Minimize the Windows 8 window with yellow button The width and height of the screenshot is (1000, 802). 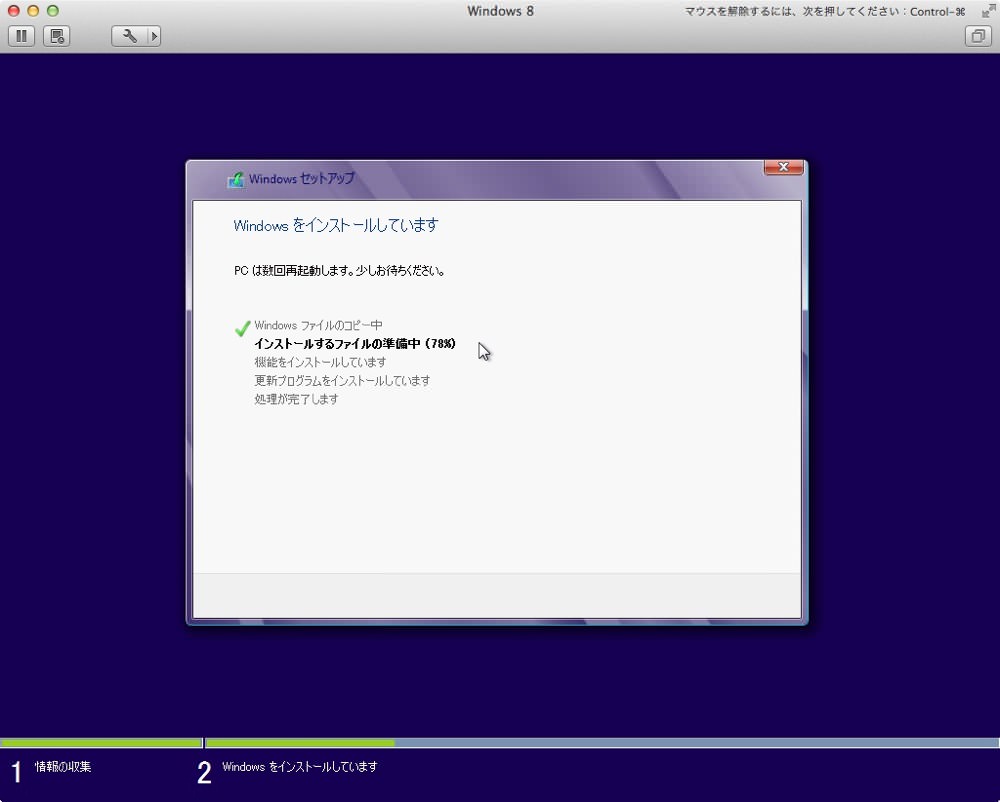coord(33,11)
